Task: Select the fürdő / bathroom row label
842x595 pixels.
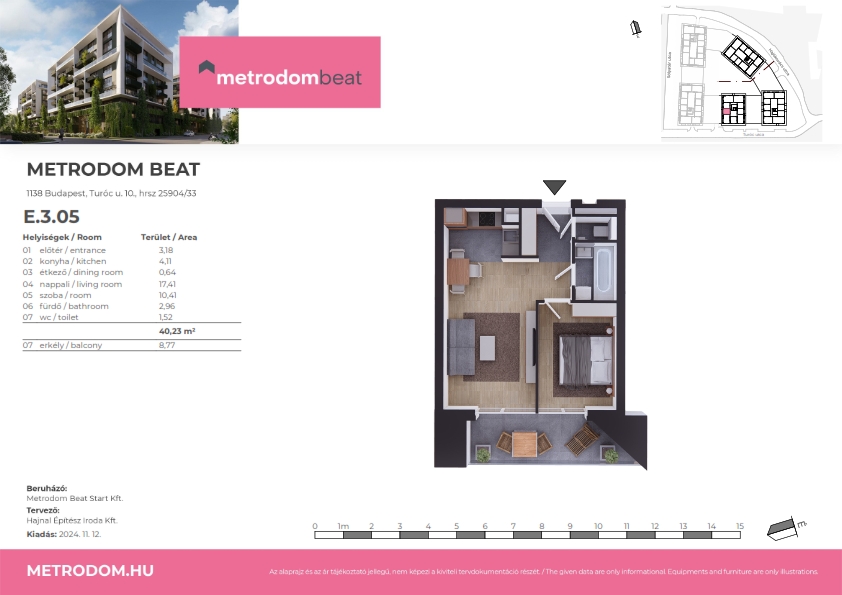Action: [x=74, y=306]
